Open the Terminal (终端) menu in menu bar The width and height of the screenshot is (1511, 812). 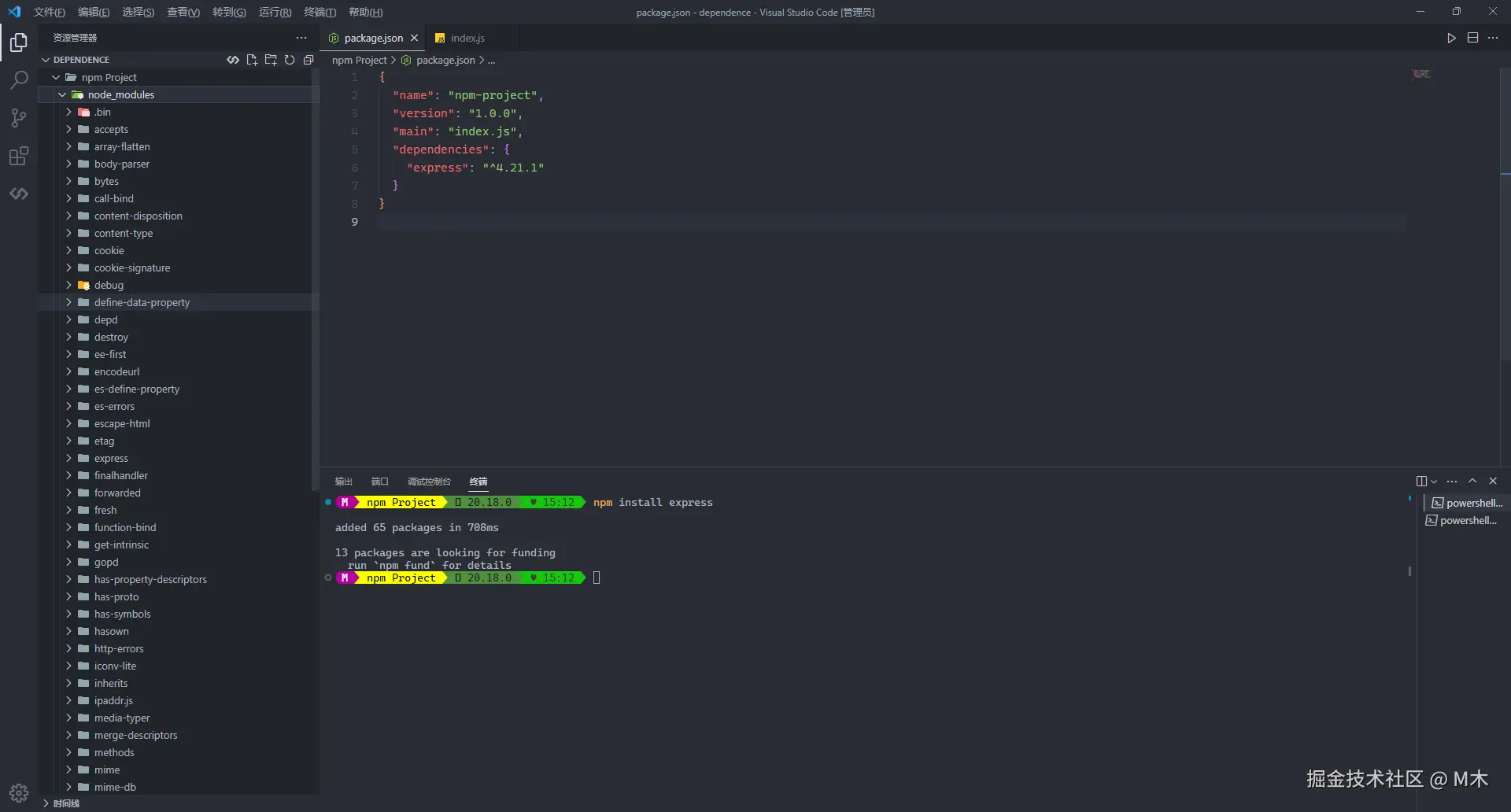point(320,12)
